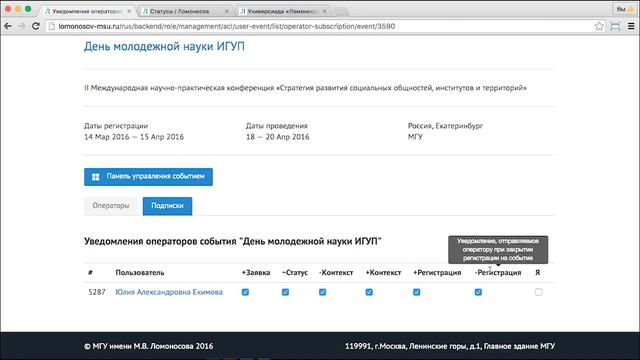
Task: Bookmark this page with the star icon
Action: coord(599,26)
